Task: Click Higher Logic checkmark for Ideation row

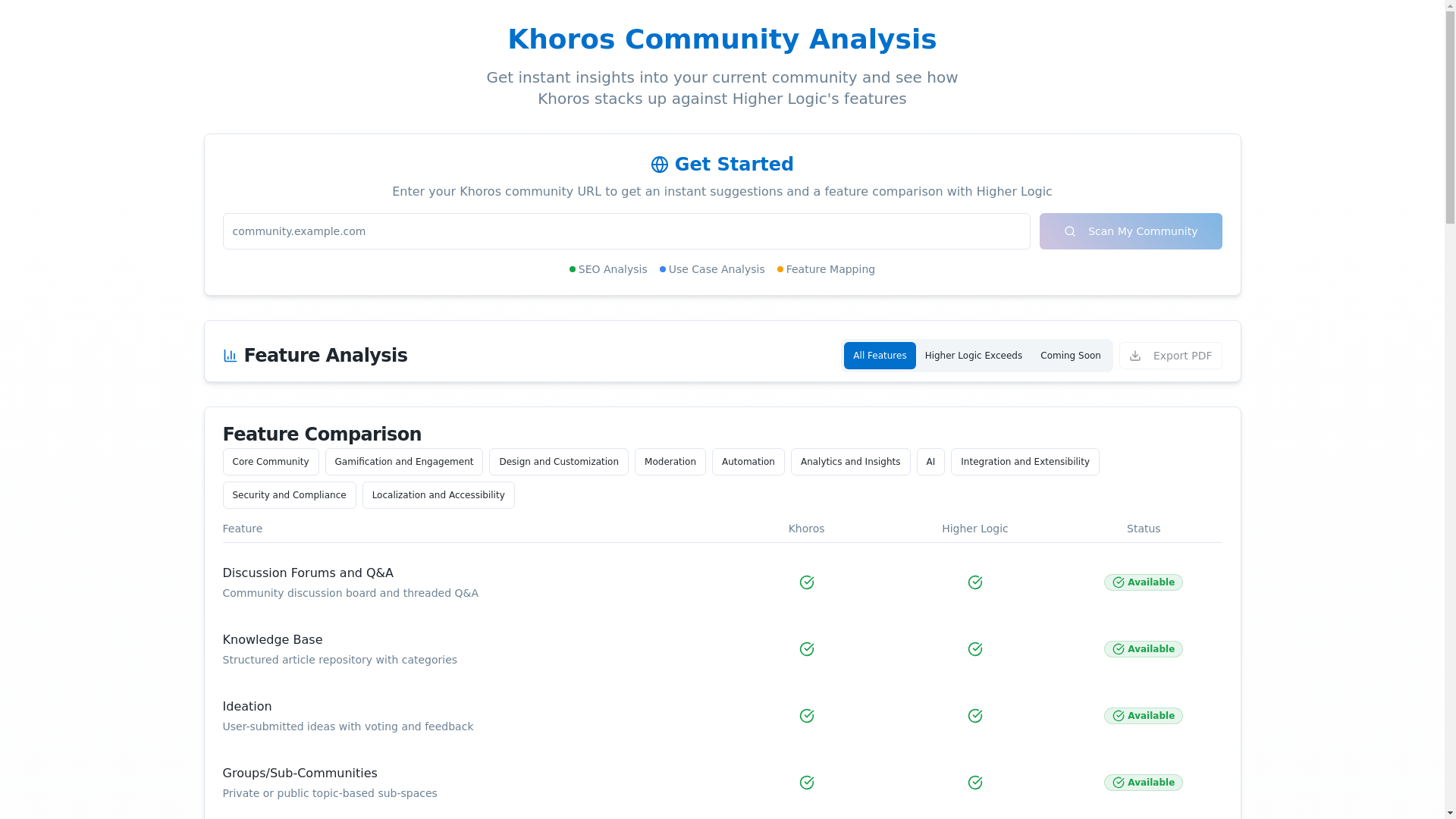Action: 974,716
